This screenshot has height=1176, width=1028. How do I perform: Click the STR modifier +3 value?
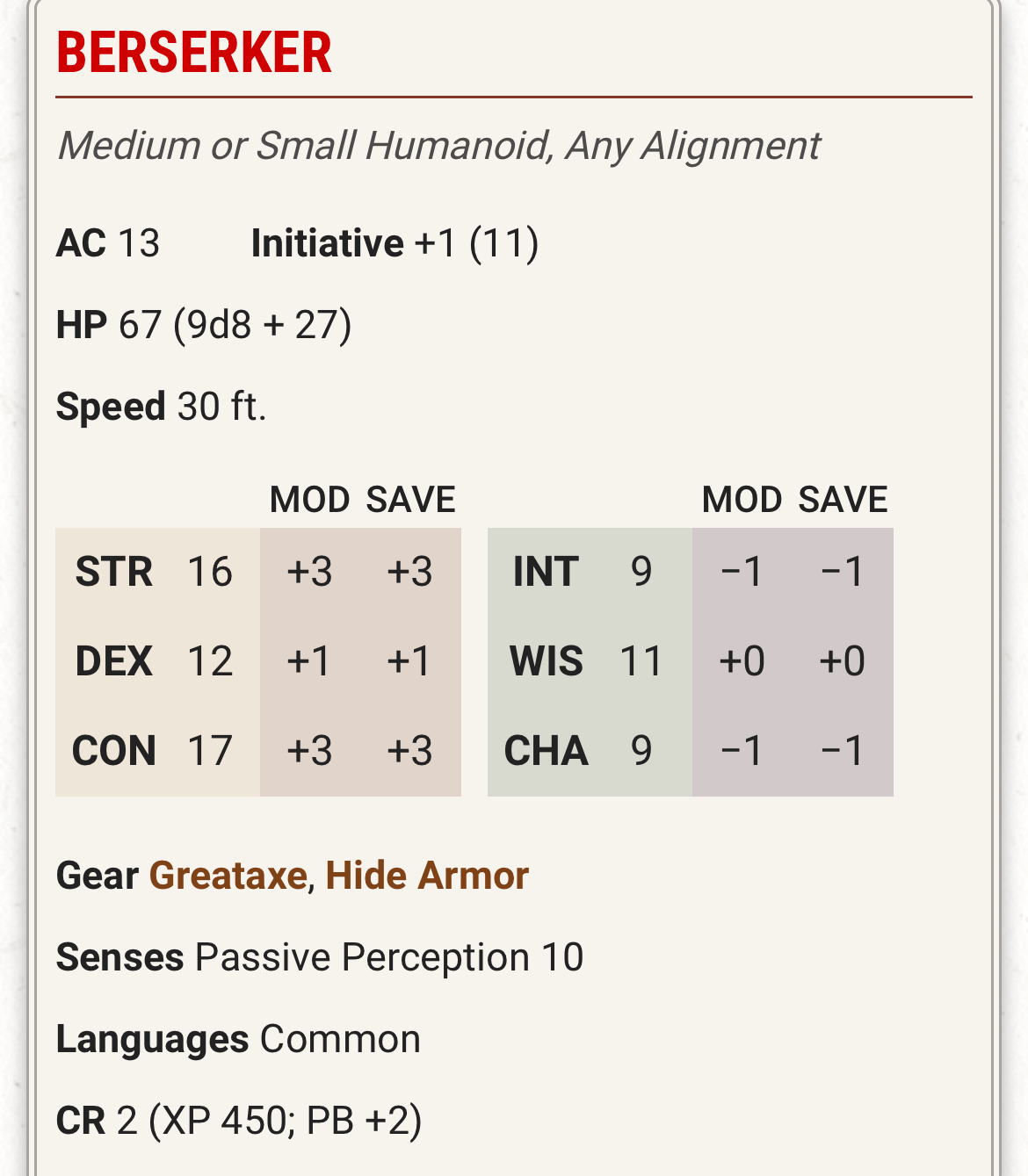(309, 572)
